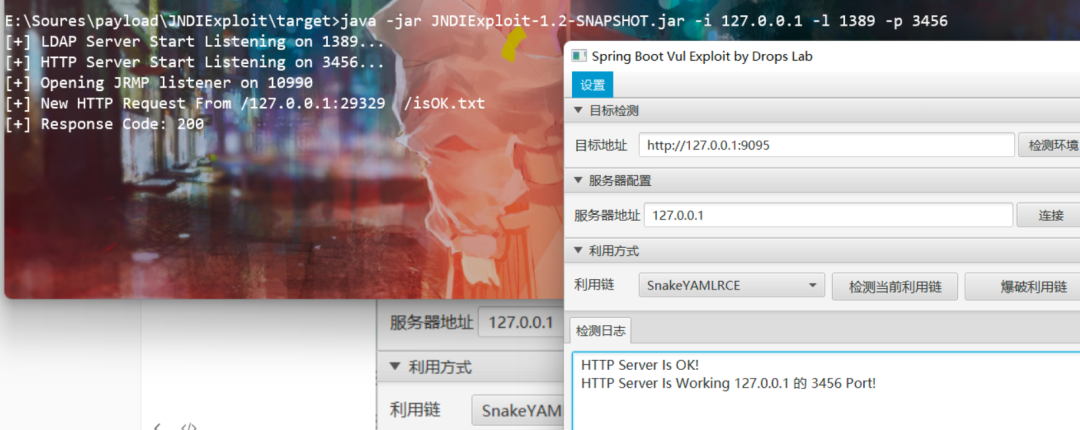Collapse the 利用方式 section in front window

click(579, 251)
